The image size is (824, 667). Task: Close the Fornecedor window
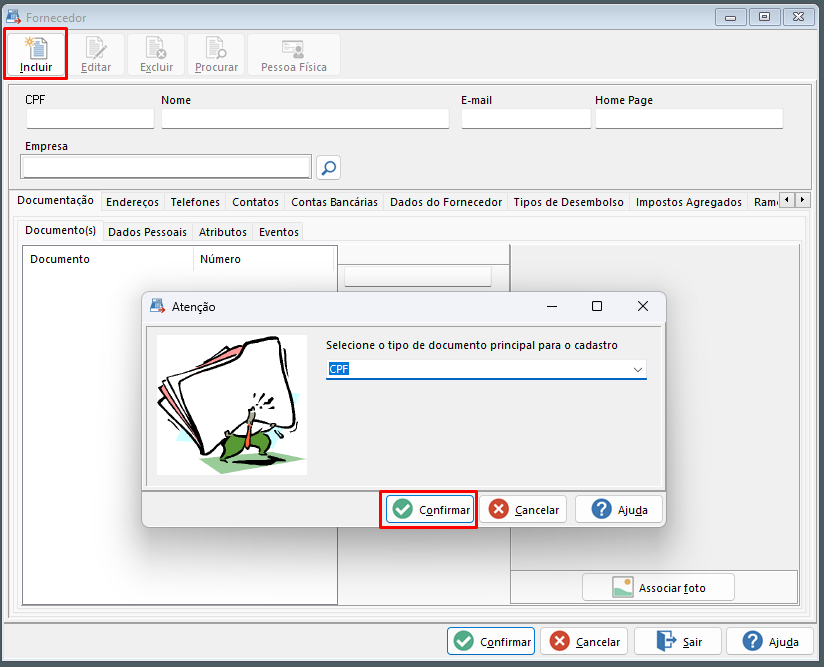[799, 17]
